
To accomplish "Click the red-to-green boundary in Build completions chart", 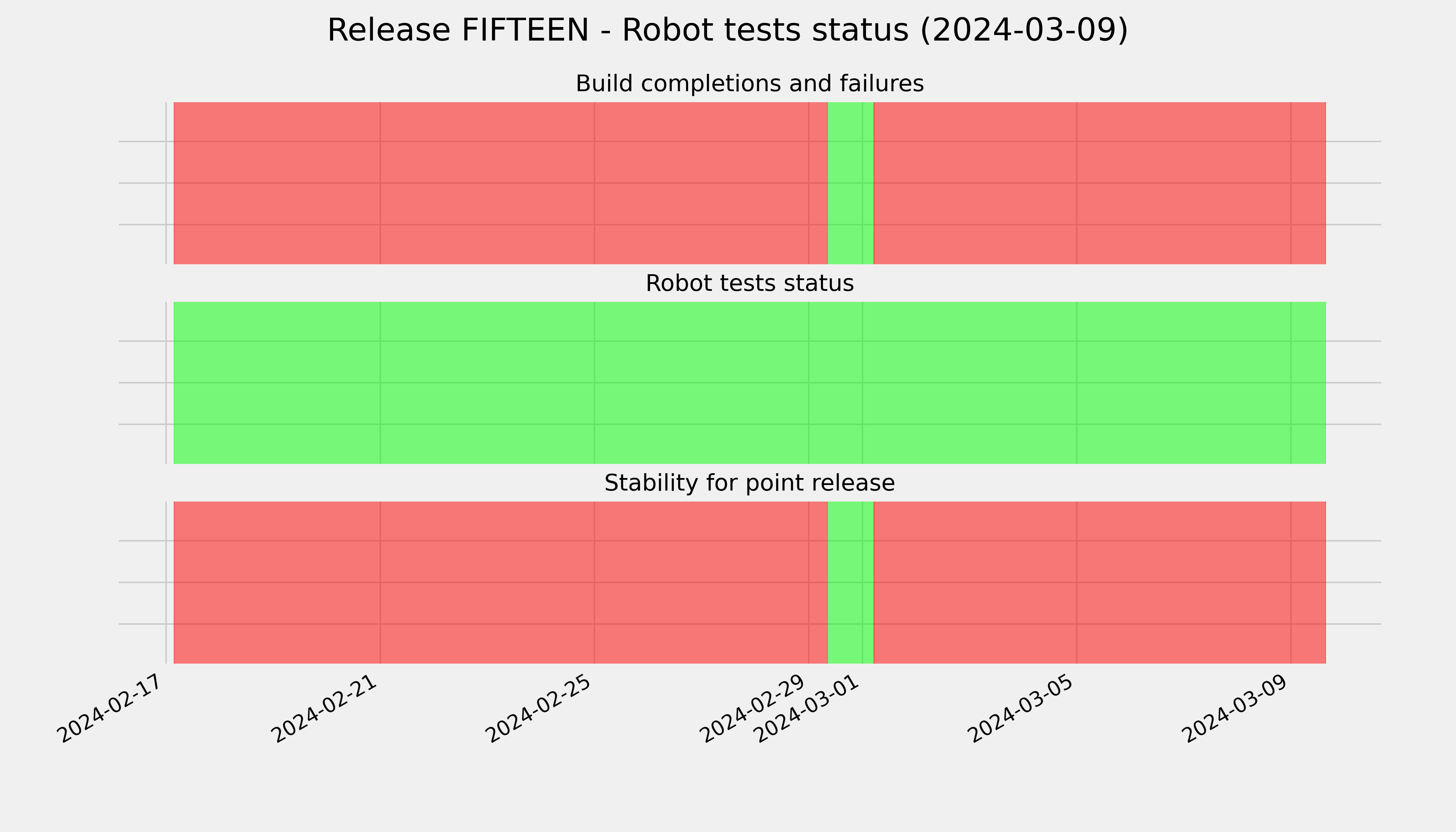I will [827, 183].
